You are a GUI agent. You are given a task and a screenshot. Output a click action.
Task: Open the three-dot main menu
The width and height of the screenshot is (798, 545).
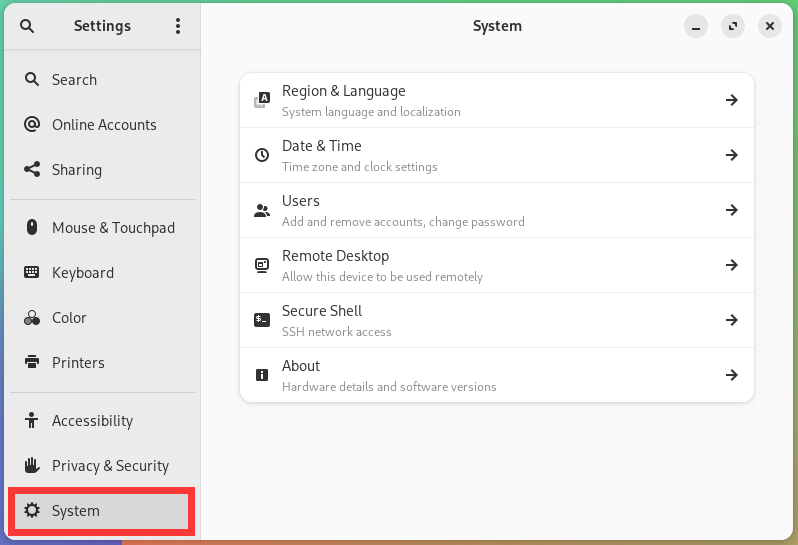tap(178, 26)
